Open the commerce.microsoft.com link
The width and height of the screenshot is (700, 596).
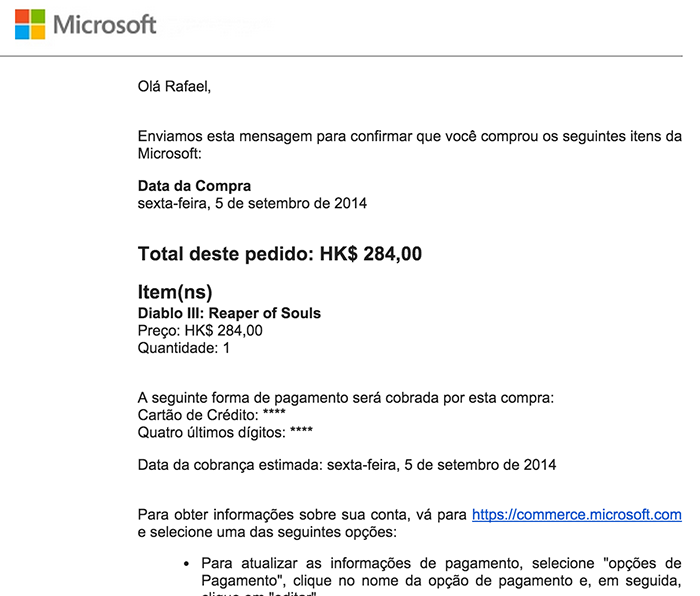576,515
